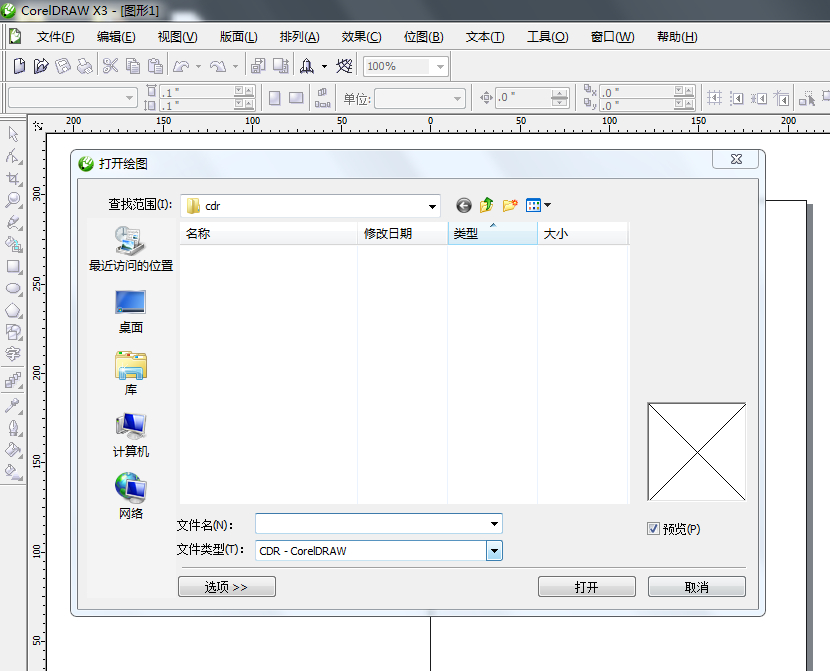Select the Interactive Fill tool in toolbox
The image size is (830, 671).
(13, 471)
